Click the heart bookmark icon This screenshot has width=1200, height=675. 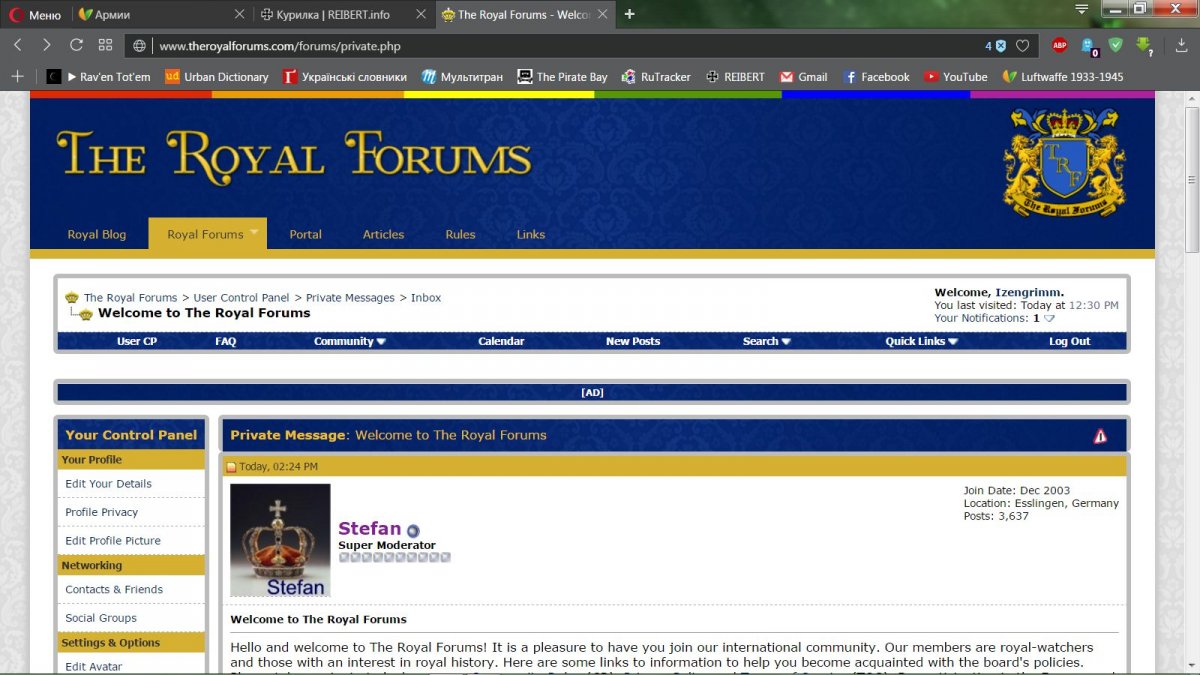click(x=1022, y=46)
